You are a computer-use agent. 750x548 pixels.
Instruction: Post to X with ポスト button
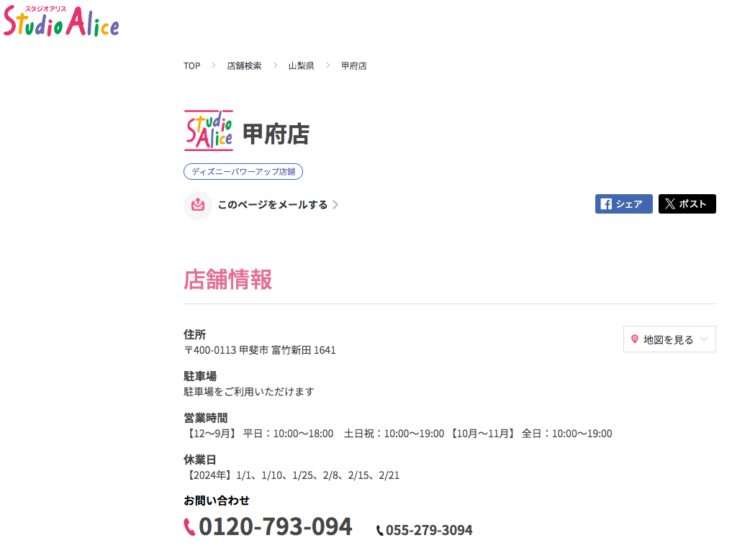point(687,204)
